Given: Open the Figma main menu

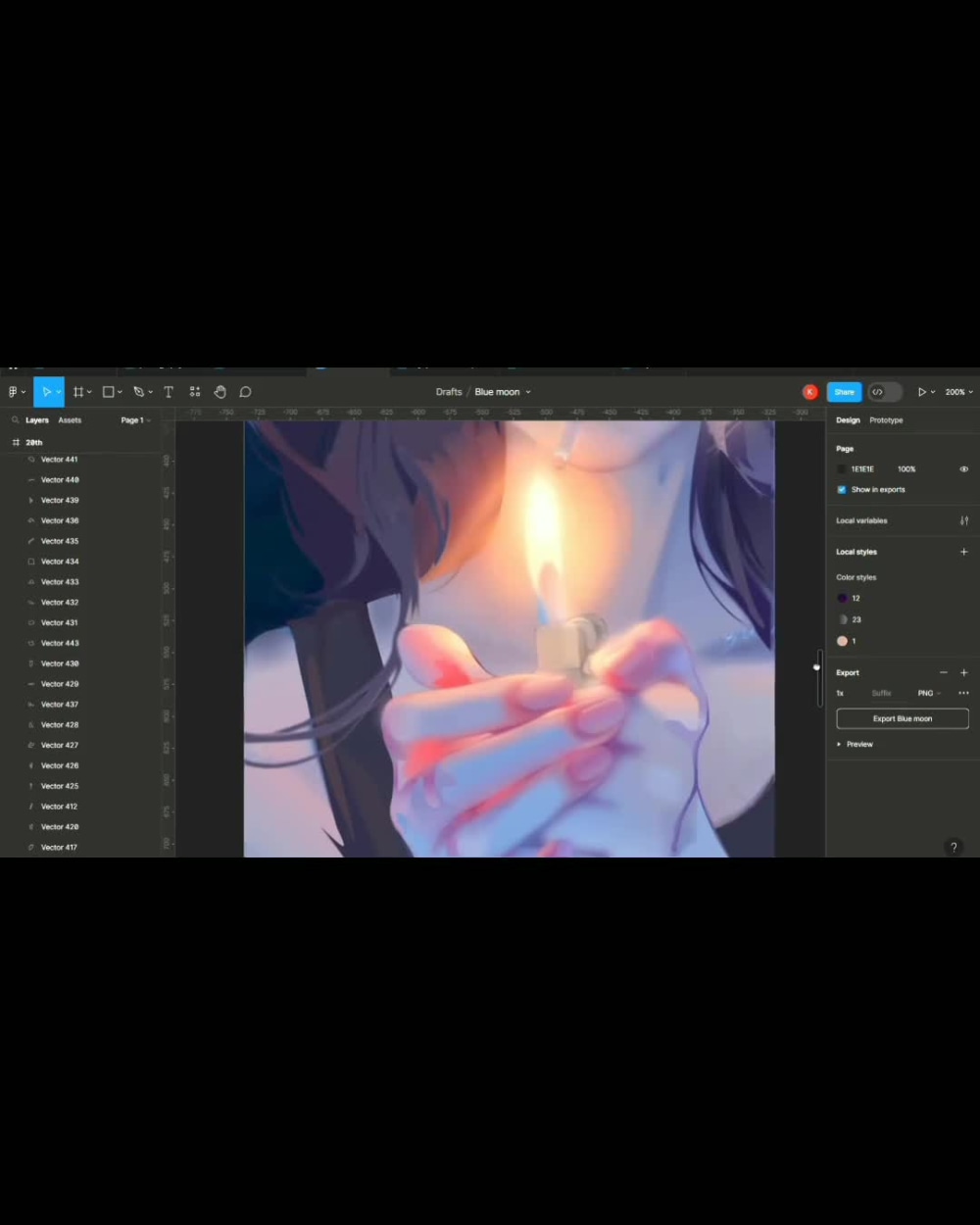Looking at the screenshot, I should tap(13, 392).
